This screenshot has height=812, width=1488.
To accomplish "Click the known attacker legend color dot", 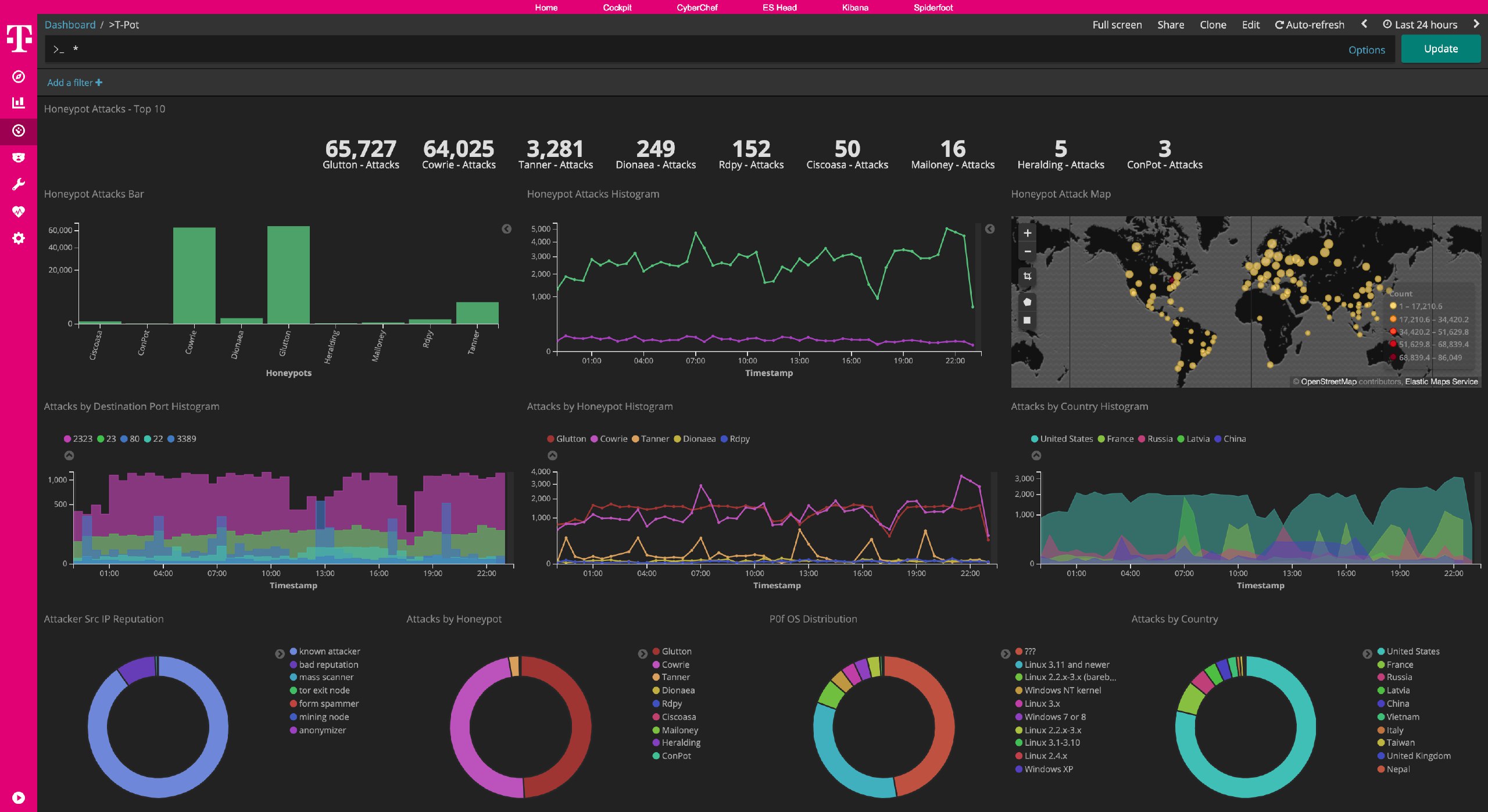I will (294, 652).
